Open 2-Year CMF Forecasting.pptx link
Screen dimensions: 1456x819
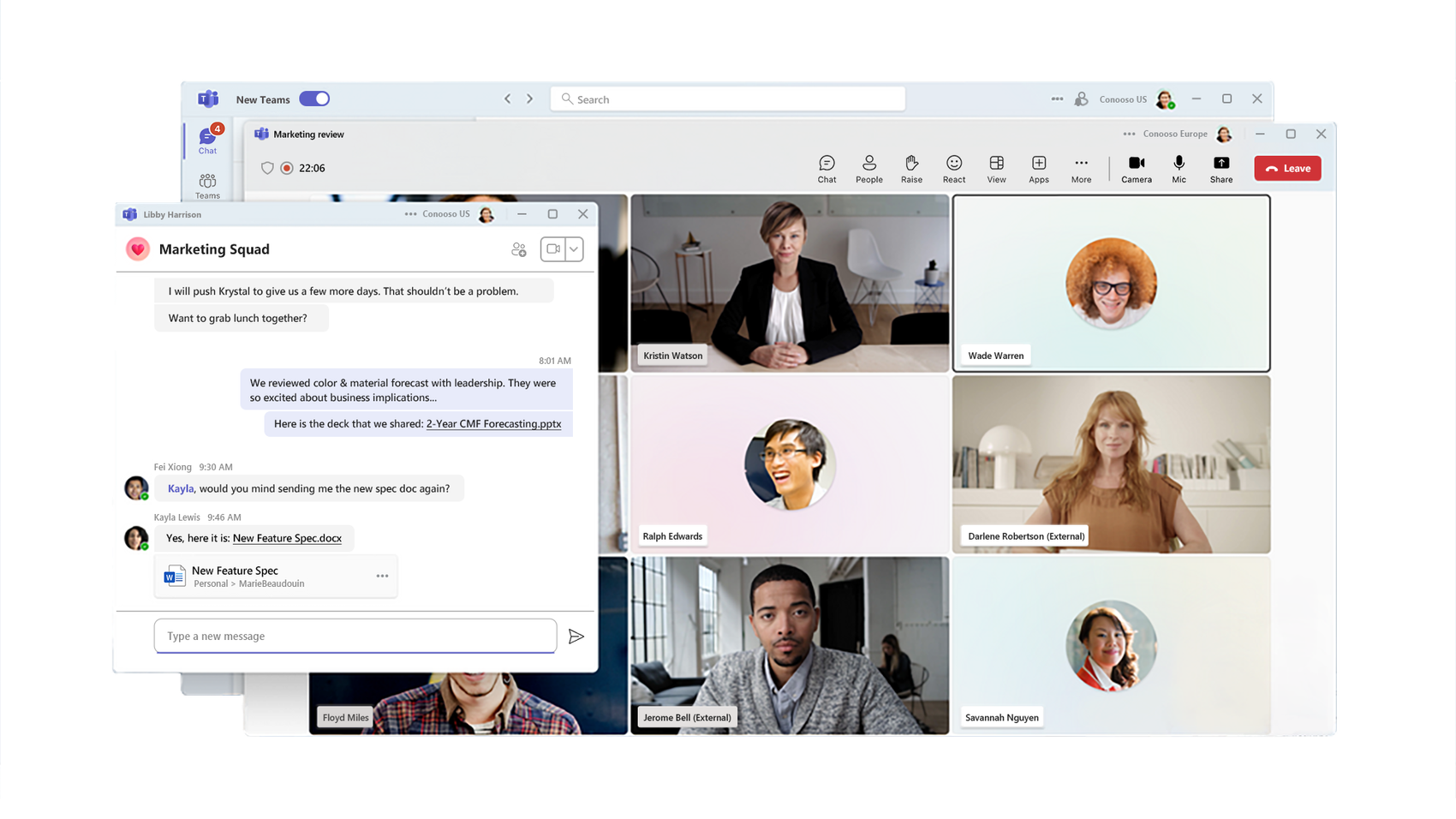[x=493, y=423]
